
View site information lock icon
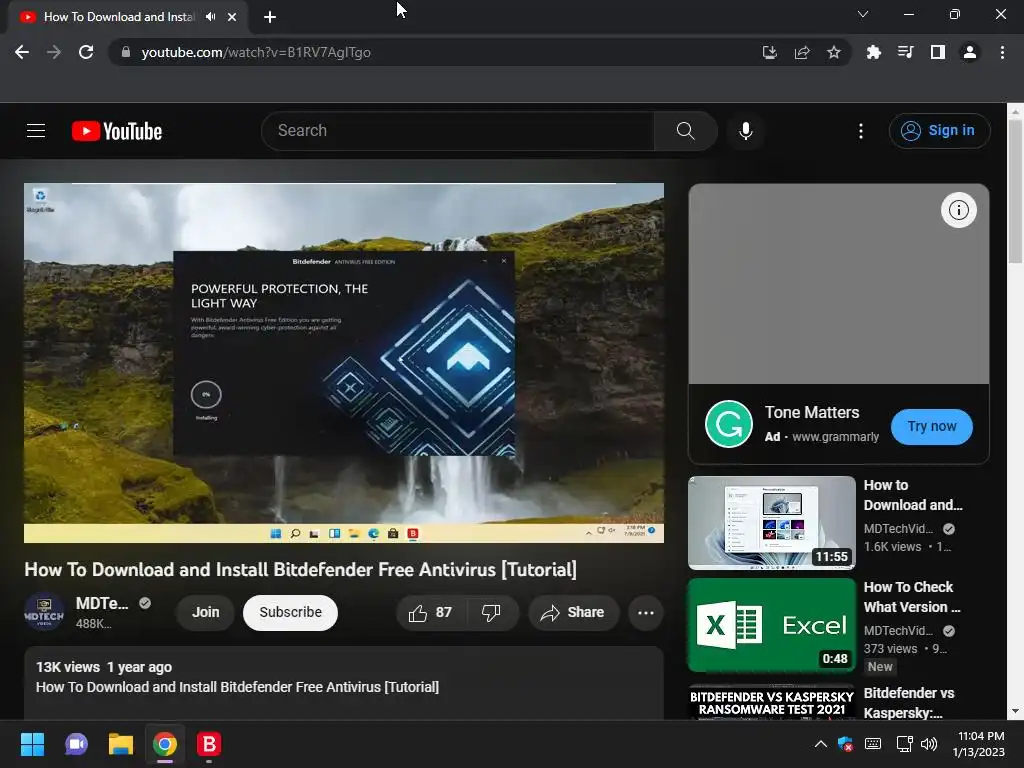(x=126, y=52)
